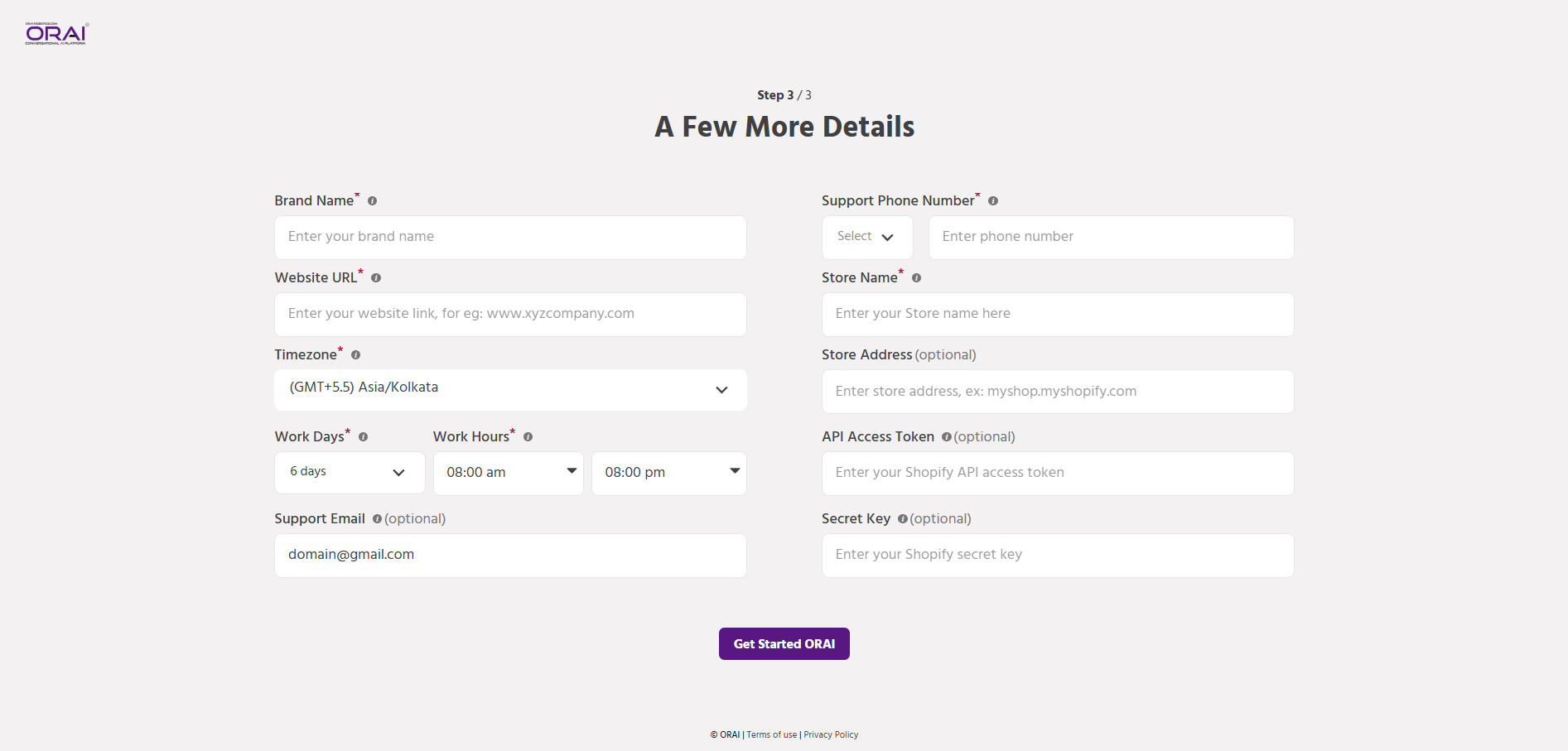Click the Secret Key info icon

pyautogui.click(x=902, y=519)
